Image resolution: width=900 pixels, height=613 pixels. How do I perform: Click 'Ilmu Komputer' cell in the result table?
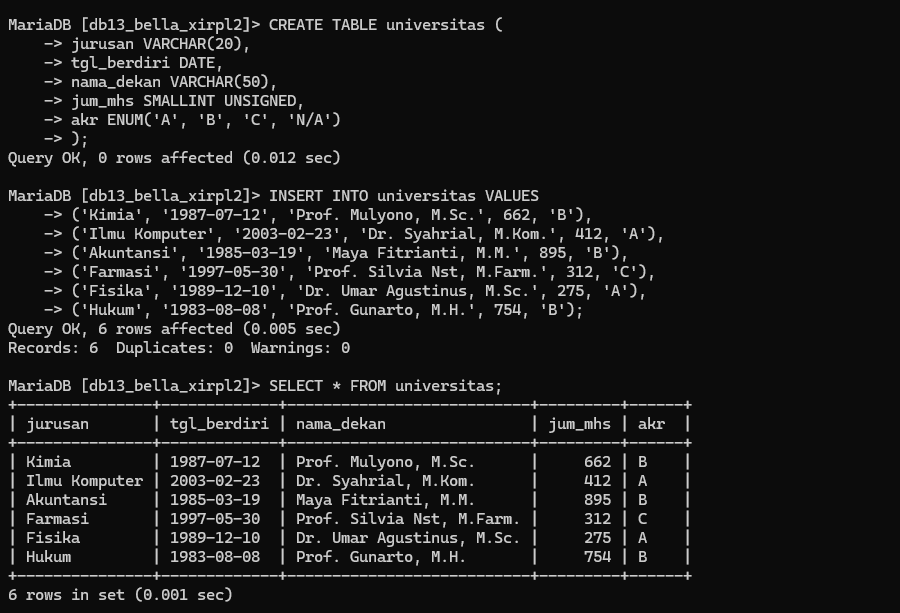[84, 481]
